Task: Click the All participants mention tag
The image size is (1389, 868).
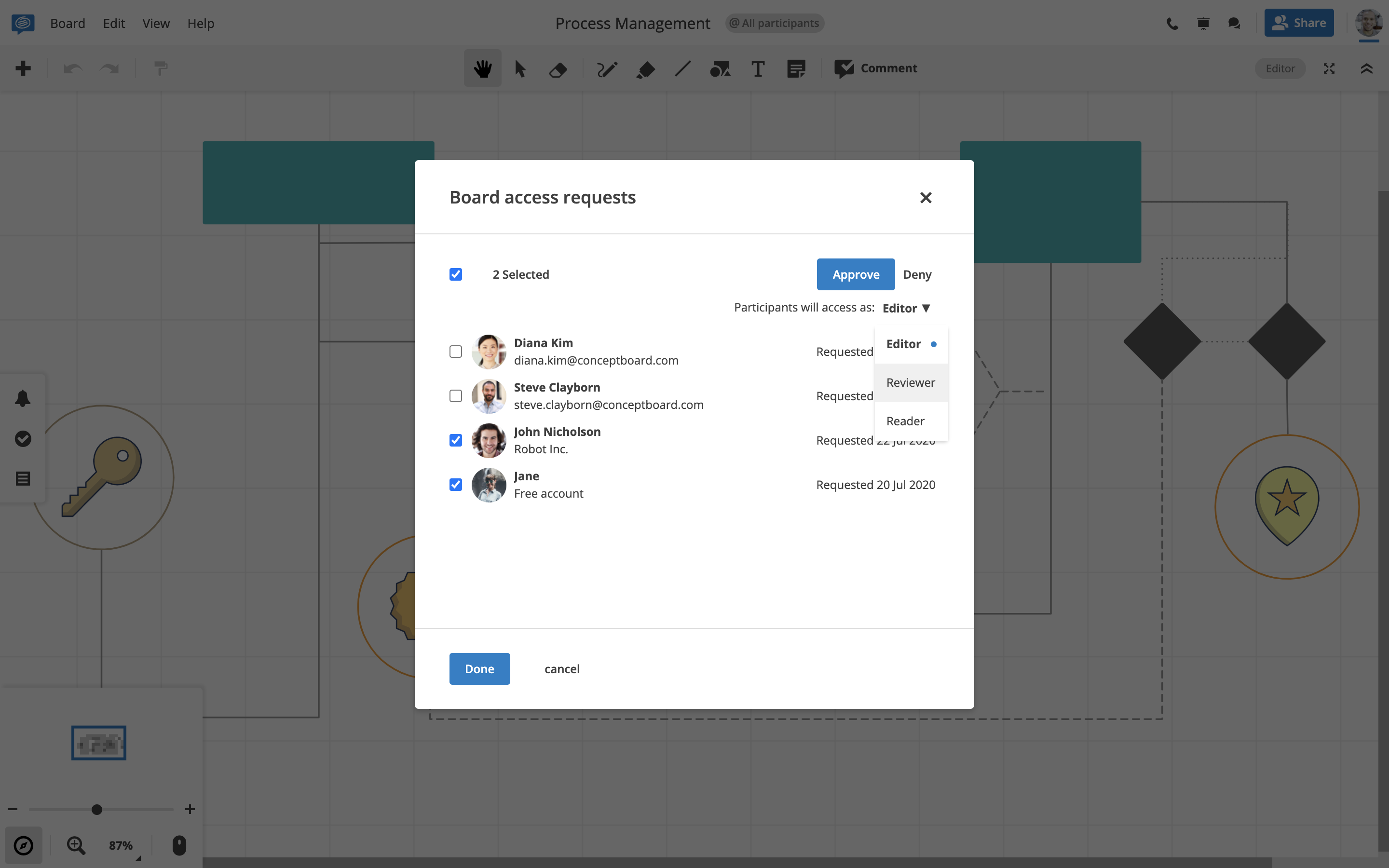Action: point(774,23)
